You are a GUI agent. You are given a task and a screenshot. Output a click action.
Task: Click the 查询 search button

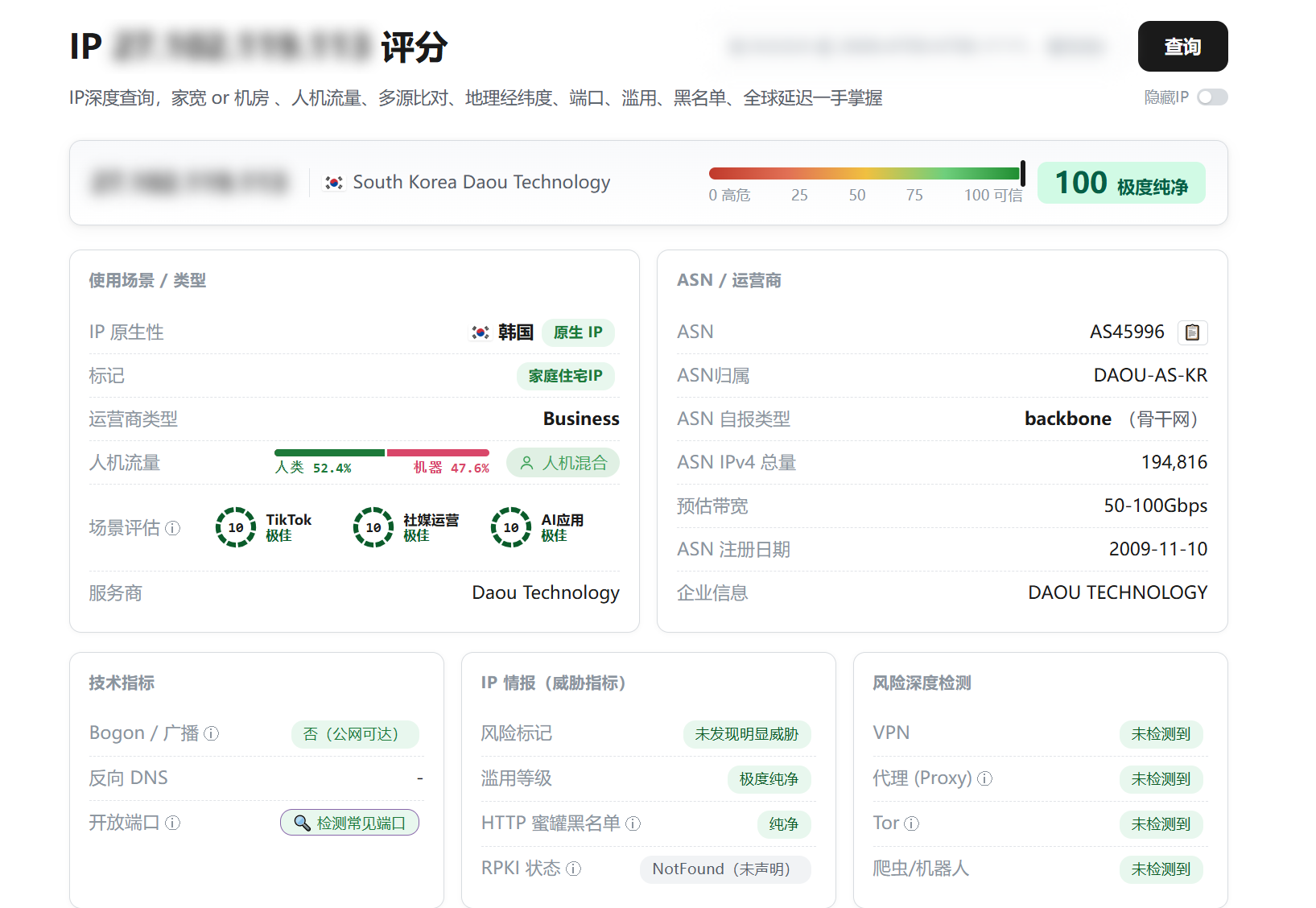1182,47
